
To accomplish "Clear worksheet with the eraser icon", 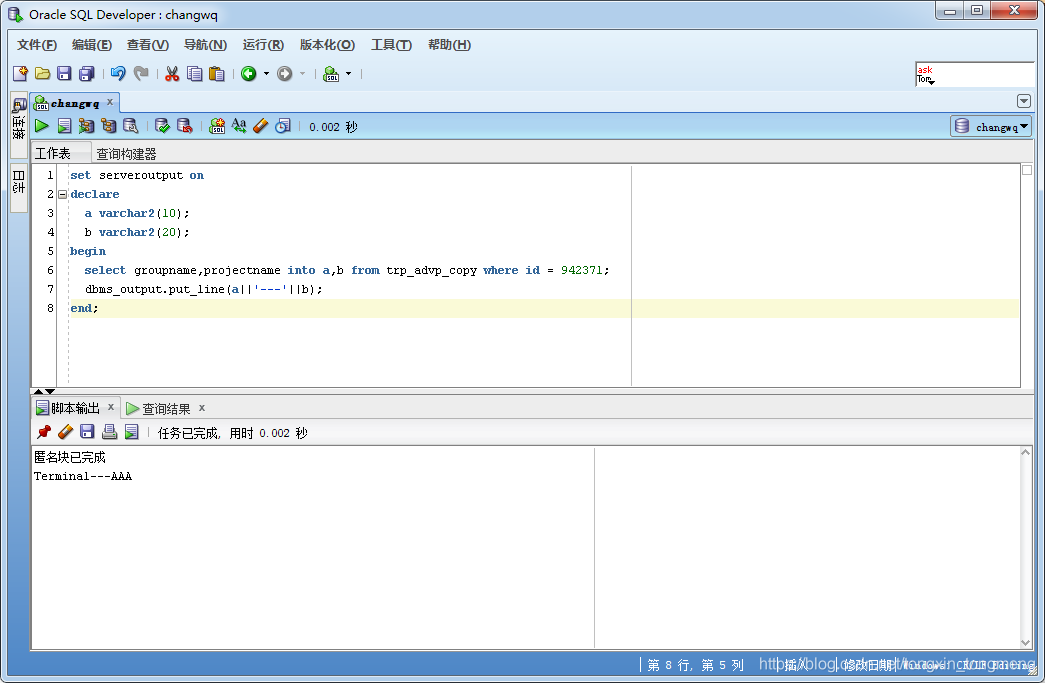I will pos(261,126).
